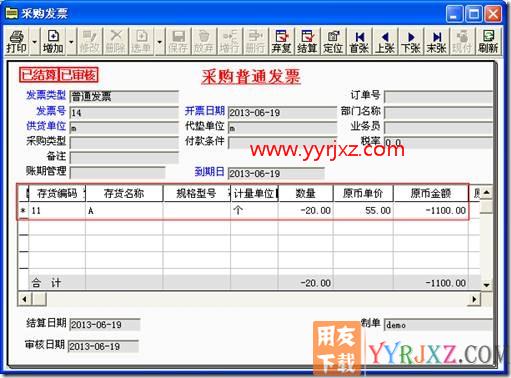The image size is (511, 378).
Task: Click the 选单 toolbar icon
Action: pos(141,42)
